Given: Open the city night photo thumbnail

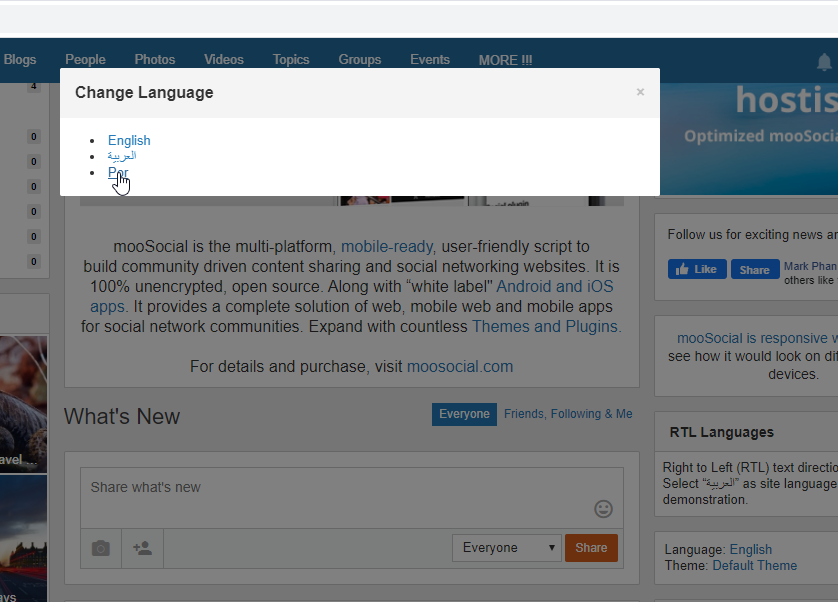Looking at the screenshot, I should pyautogui.click(x=24, y=538).
